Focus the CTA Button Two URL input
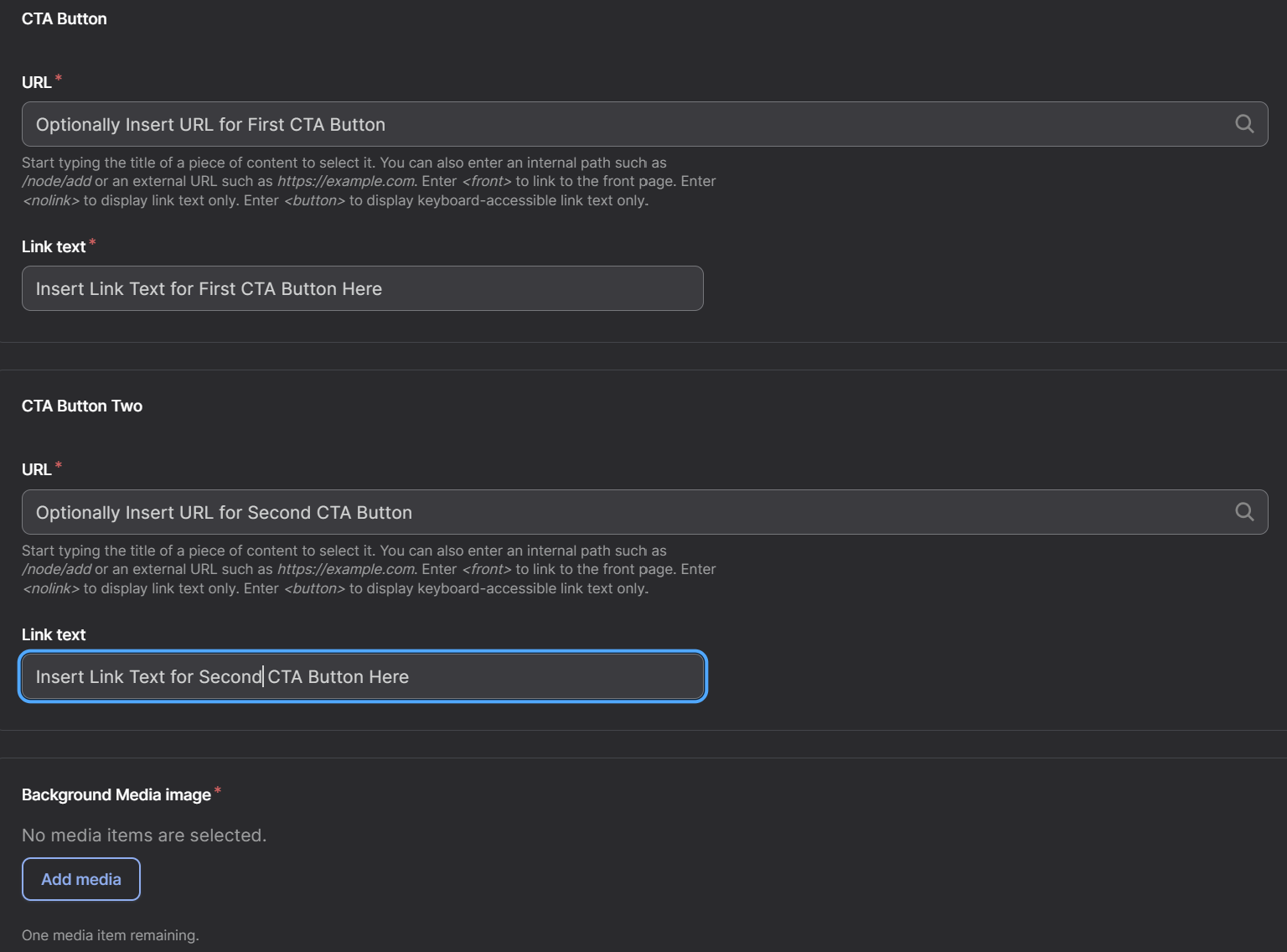This screenshot has height=952, width=1287. click(644, 512)
